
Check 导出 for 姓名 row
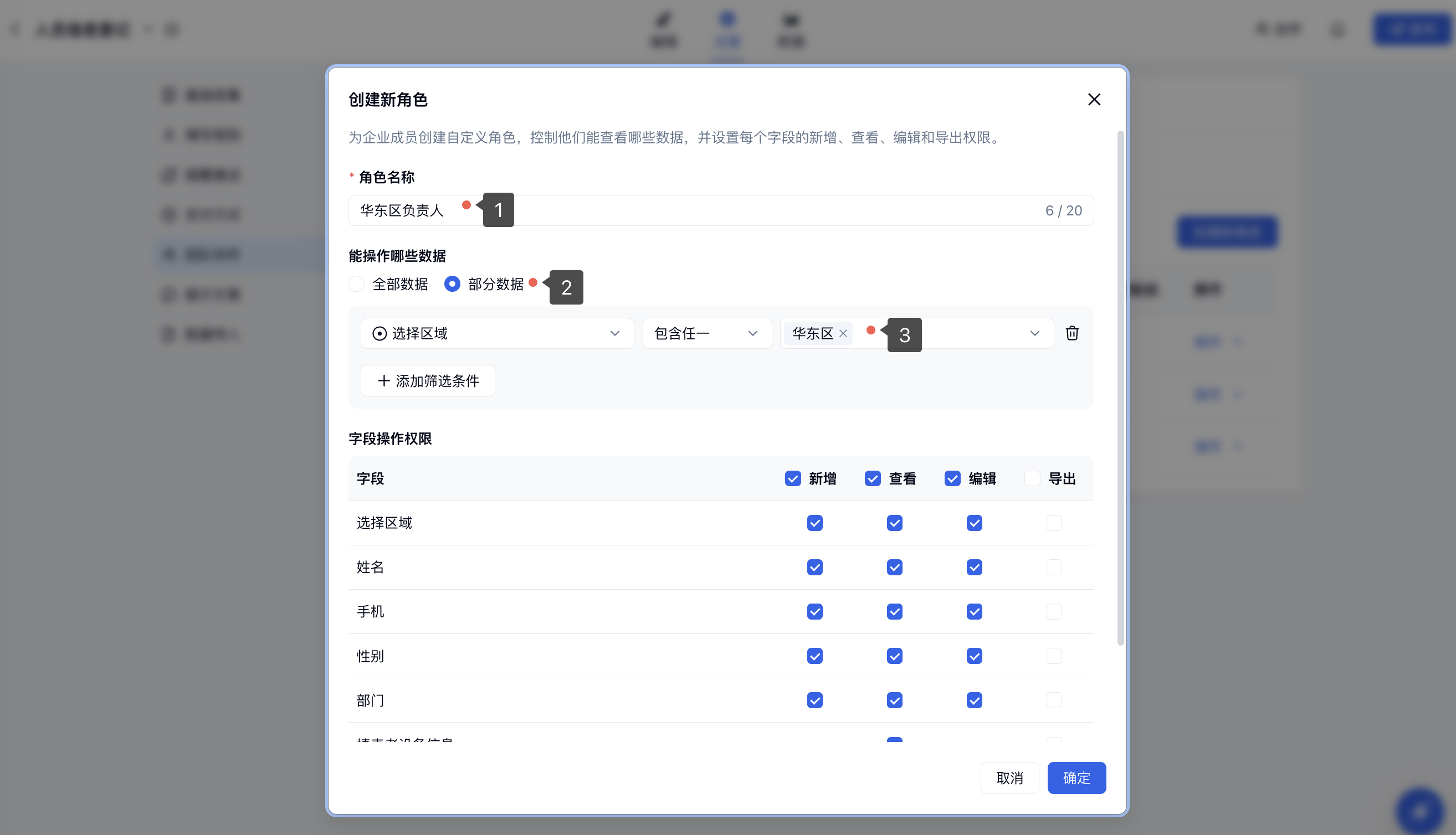point(1054,567)
